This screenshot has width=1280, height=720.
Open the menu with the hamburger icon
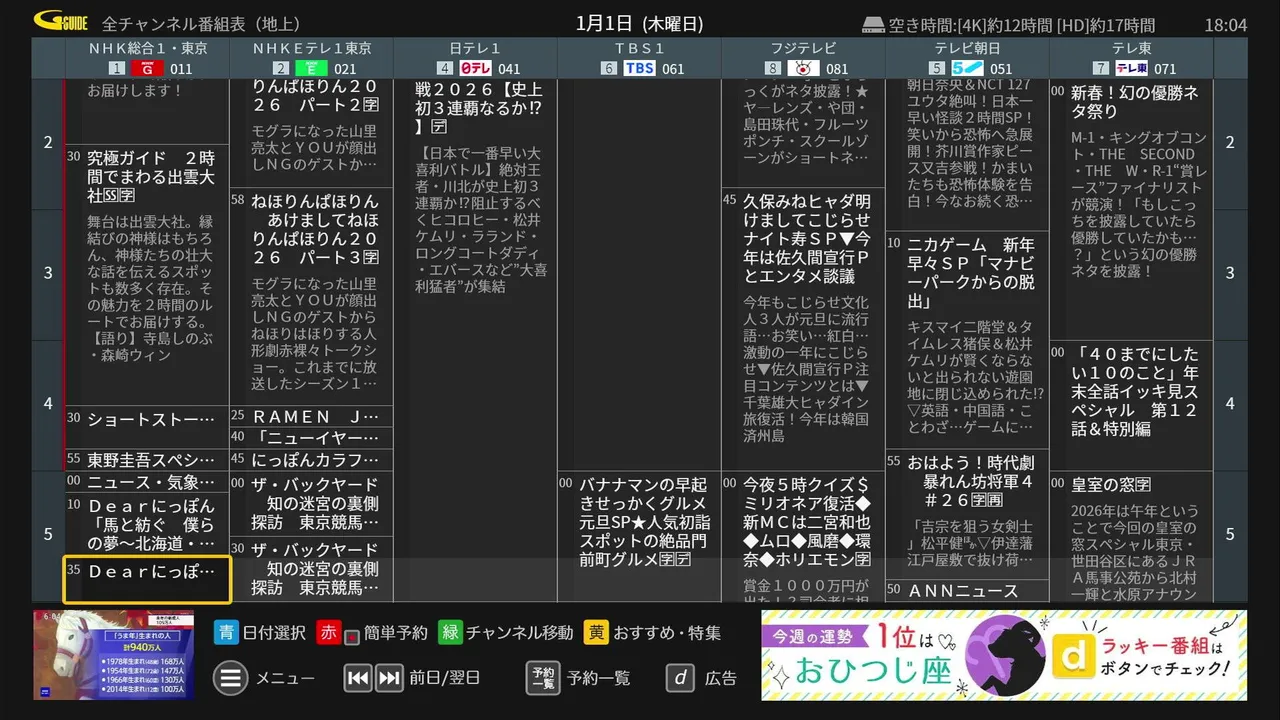tap(230, 678)
